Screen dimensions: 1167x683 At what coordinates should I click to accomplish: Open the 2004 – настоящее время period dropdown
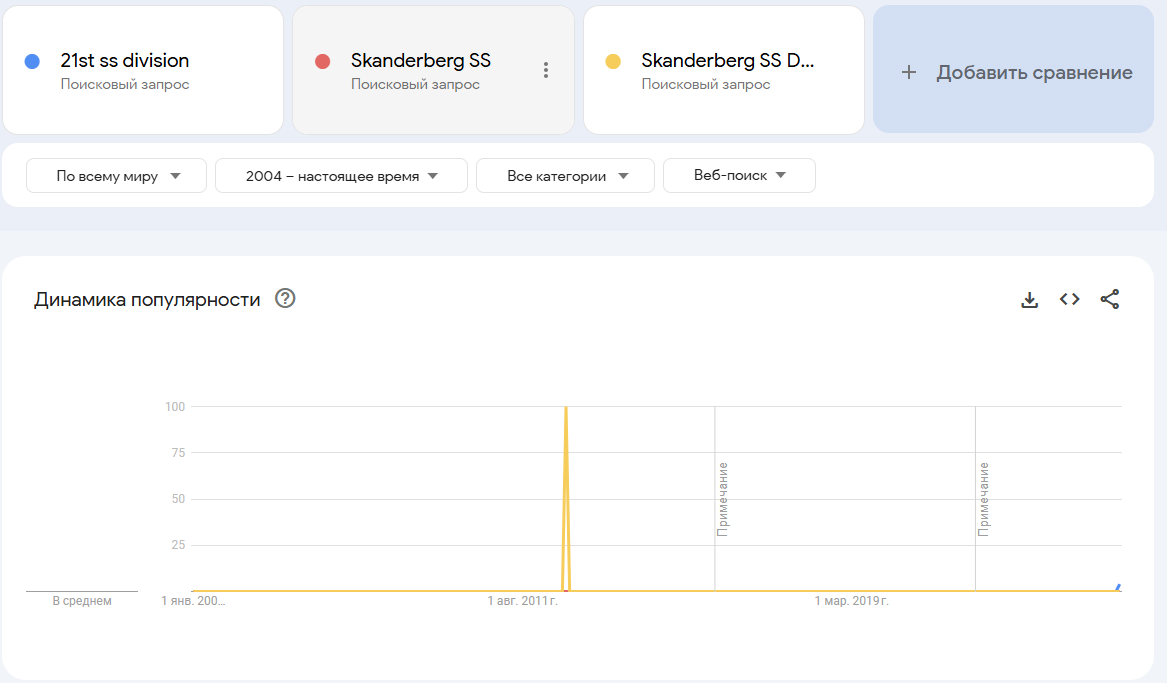point(341,176)
